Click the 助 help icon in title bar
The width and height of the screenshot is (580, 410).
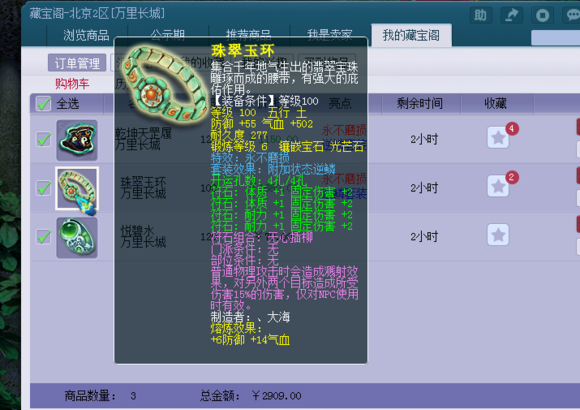(x=480, y=16)
